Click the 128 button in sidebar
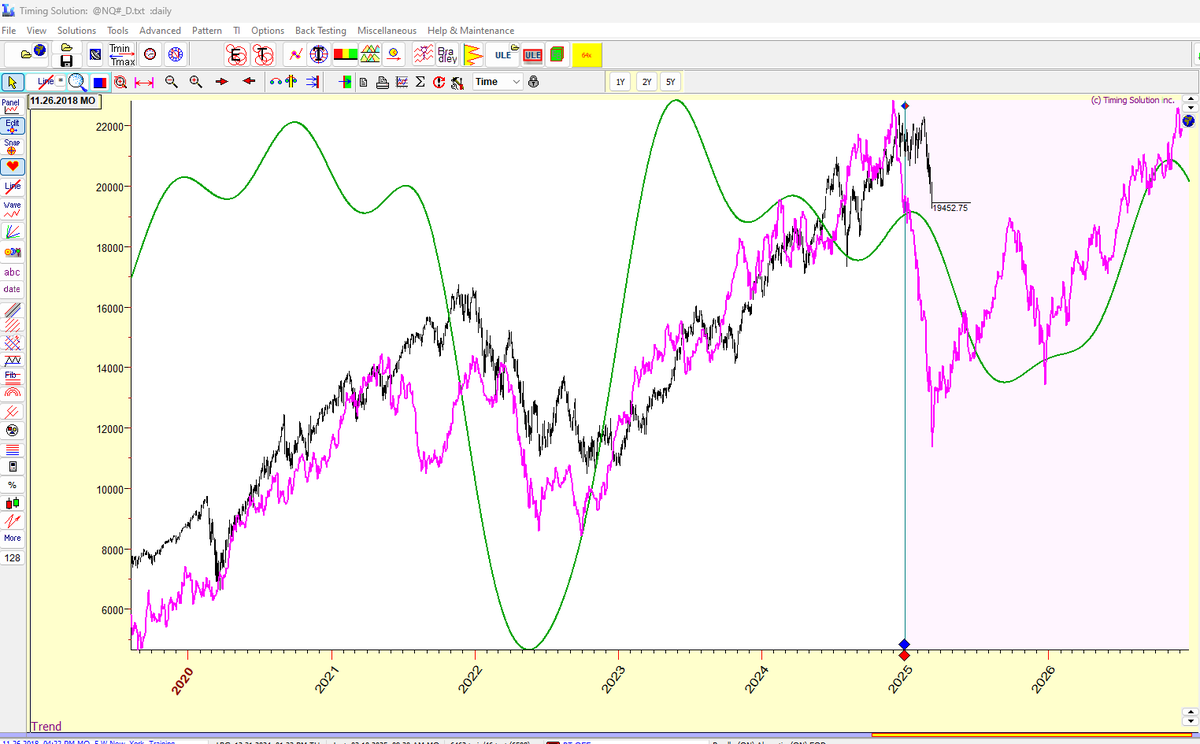The width and height of the screenshot is (1200, 744). point(12,557)
